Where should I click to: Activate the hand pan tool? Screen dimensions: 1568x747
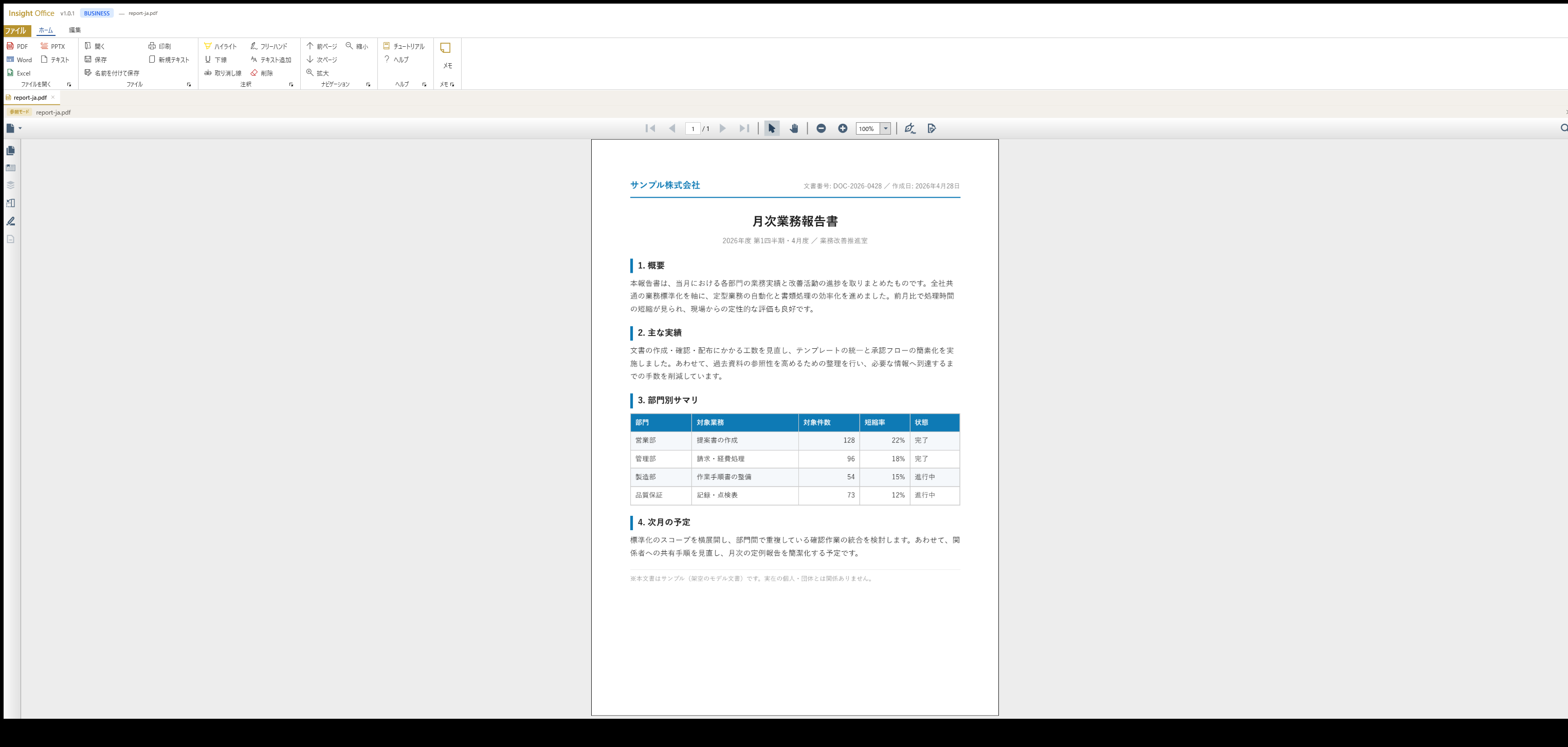[794, 128]
